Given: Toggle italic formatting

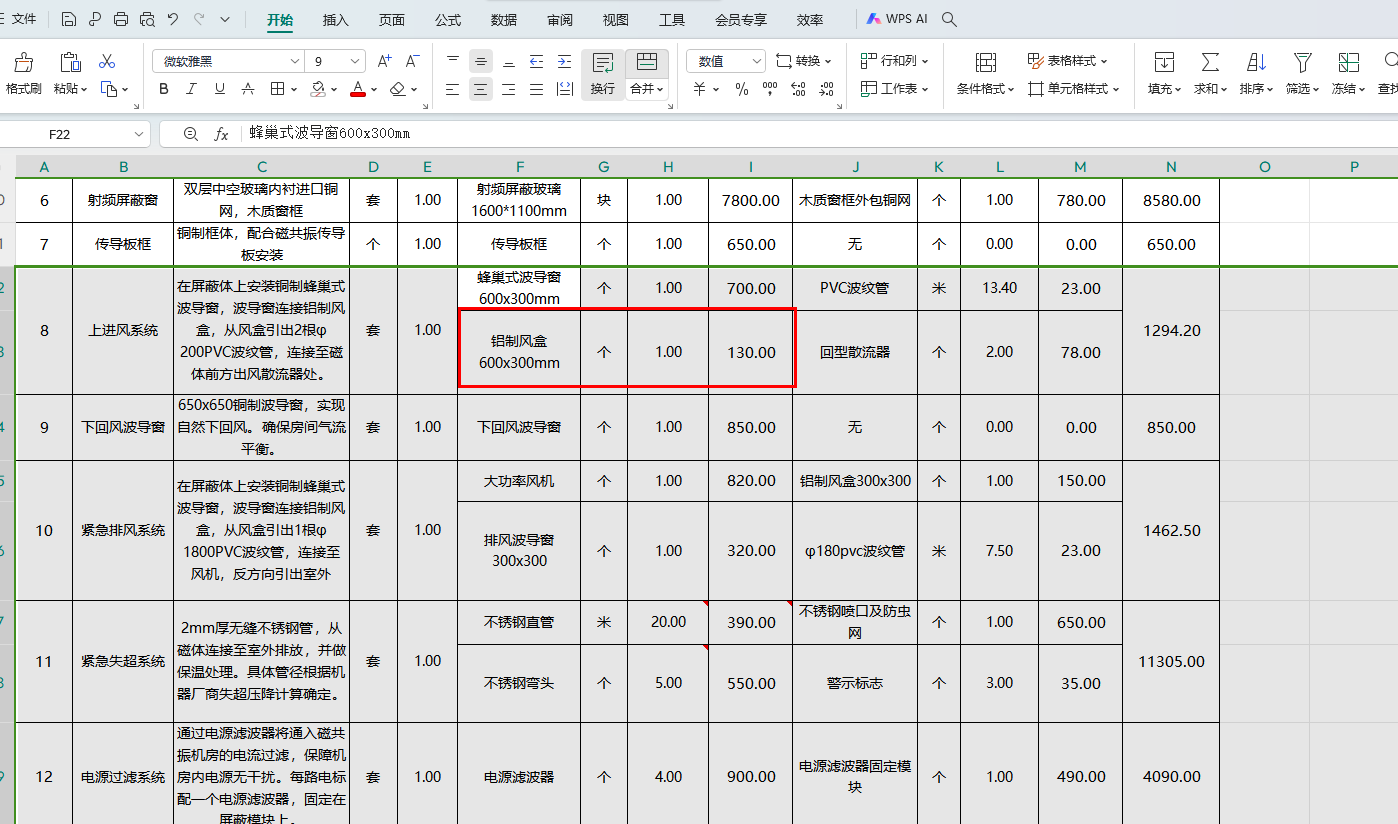Looking at the screenshot, I should tap(192, 89).
